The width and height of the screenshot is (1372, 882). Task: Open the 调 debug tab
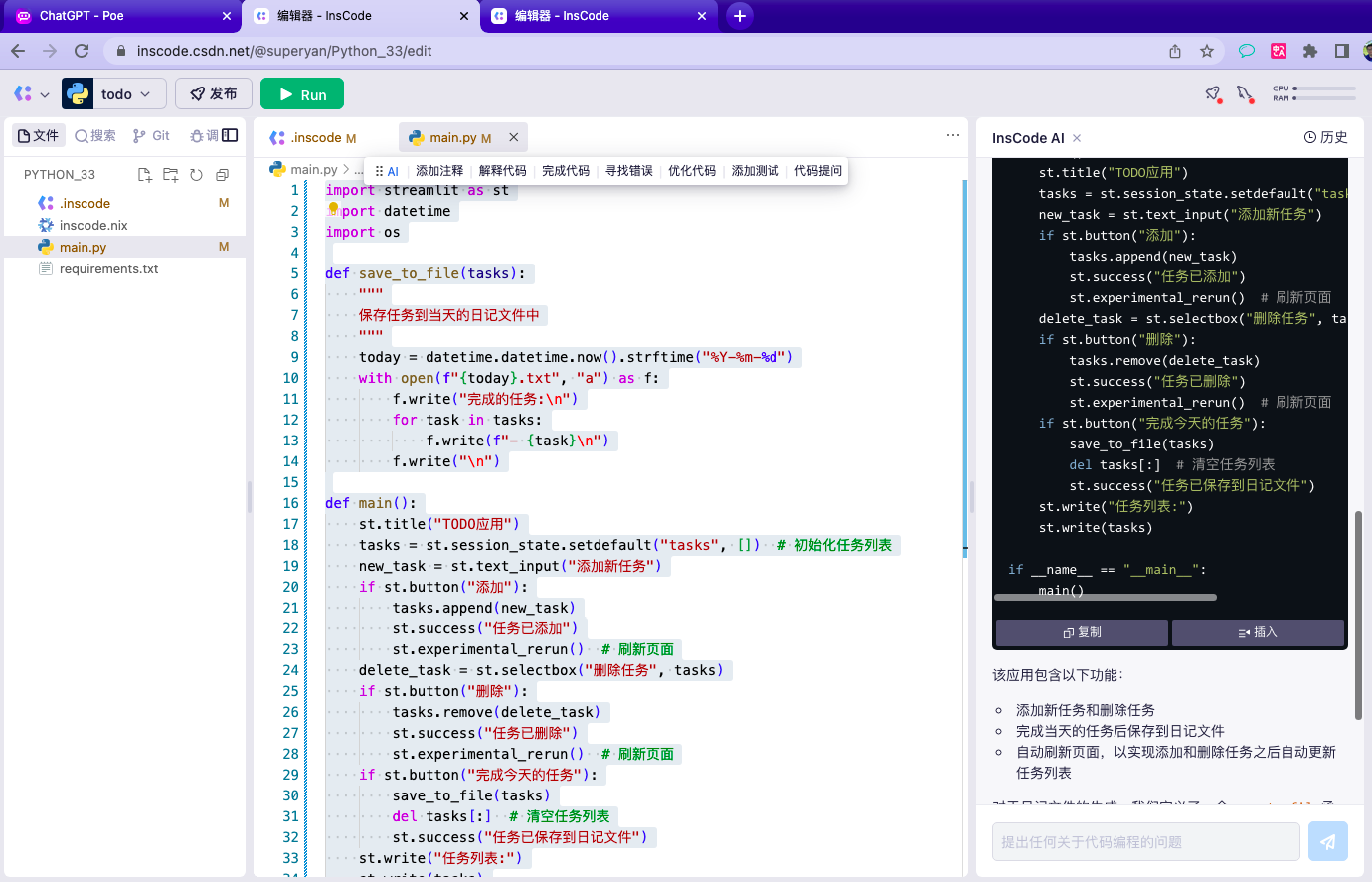pos(204,136)
